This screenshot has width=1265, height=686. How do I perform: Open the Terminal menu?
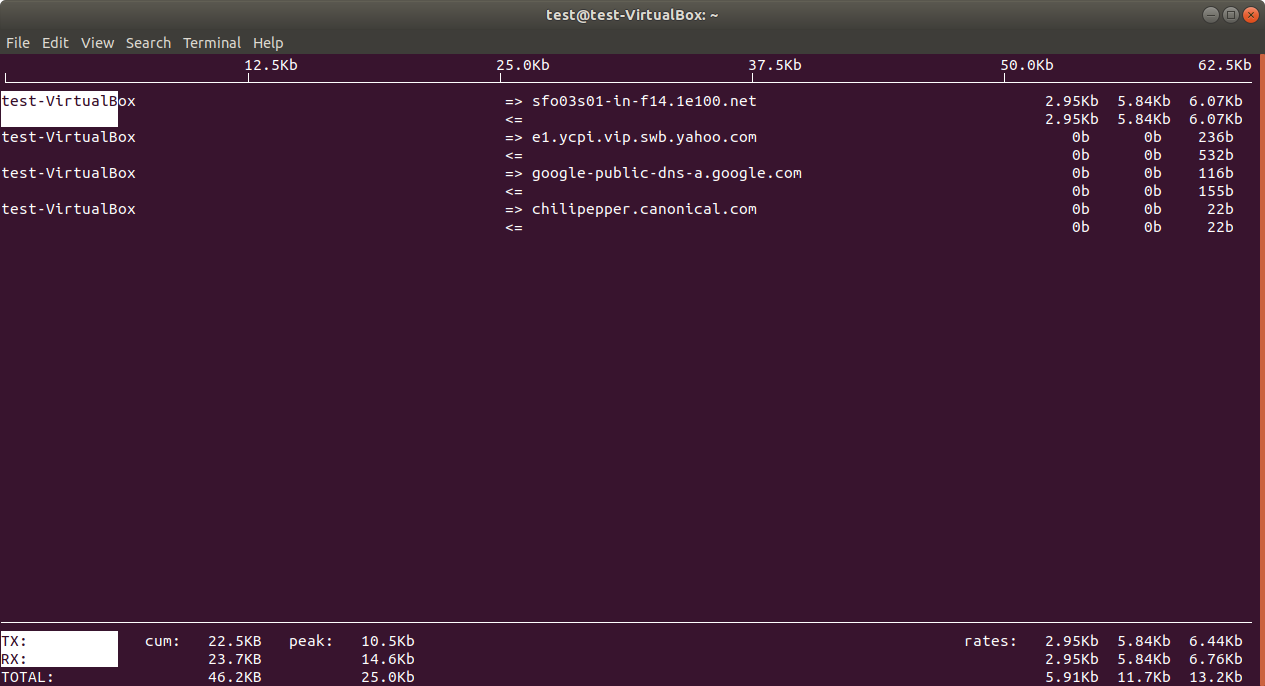pyautogui.click(x=212, y=43)
